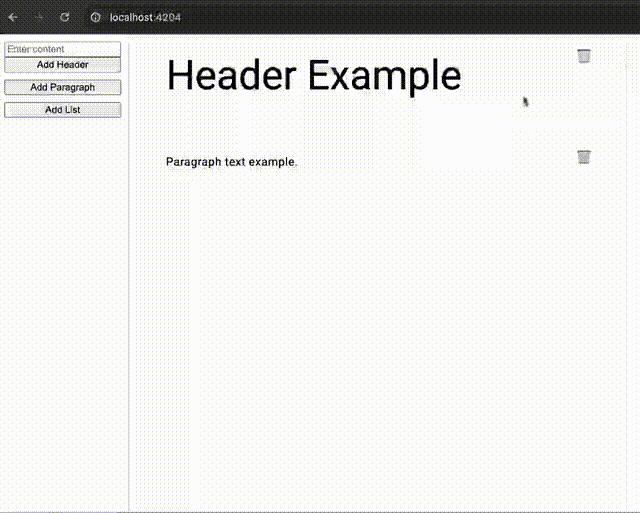The image size is (640, 513).
Task: Click trash icon beside the paragraph text
Action: 584,157
